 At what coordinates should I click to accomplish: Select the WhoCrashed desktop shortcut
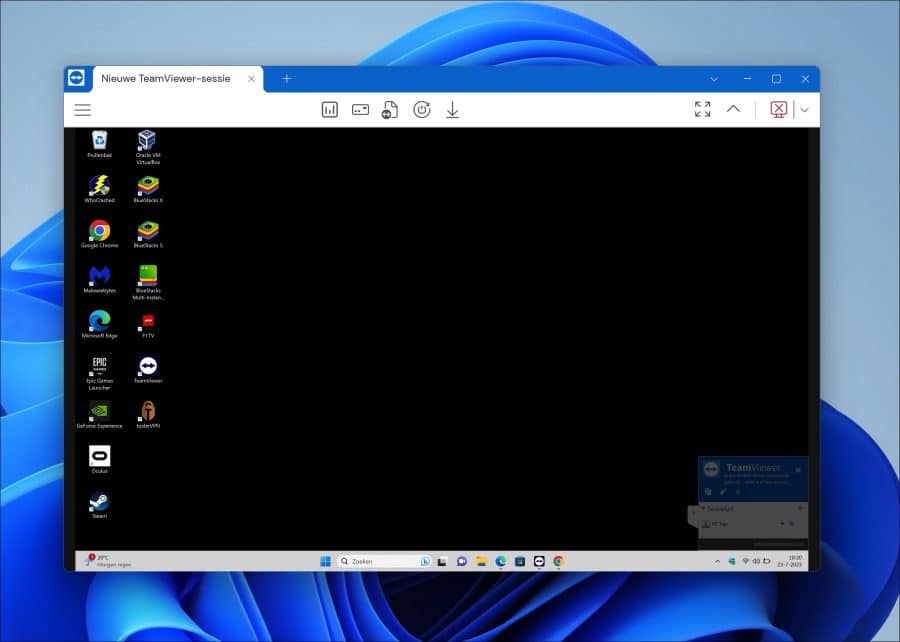pos(99,189)
